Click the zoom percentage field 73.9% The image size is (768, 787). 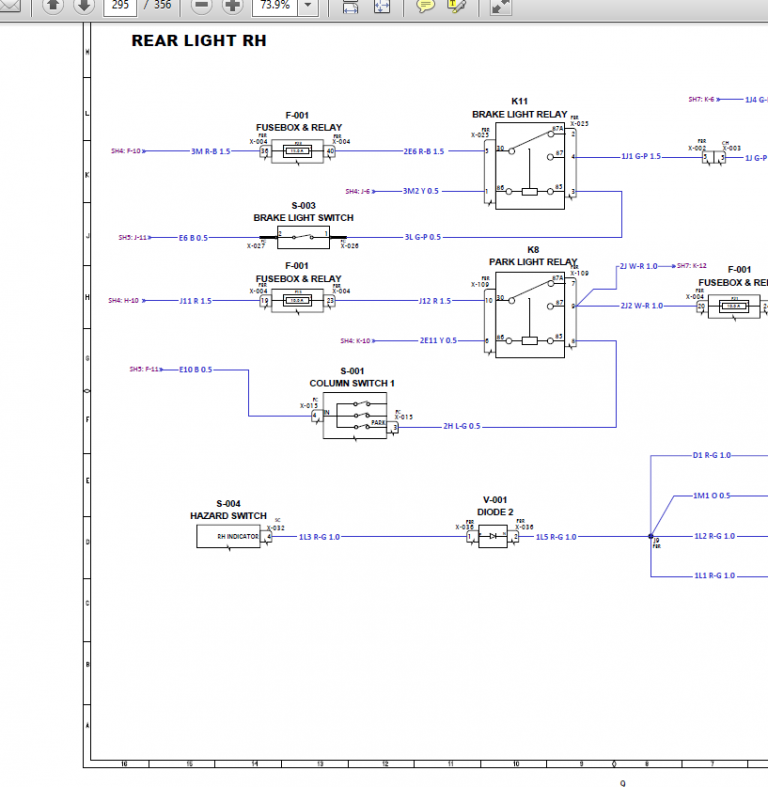275,6
